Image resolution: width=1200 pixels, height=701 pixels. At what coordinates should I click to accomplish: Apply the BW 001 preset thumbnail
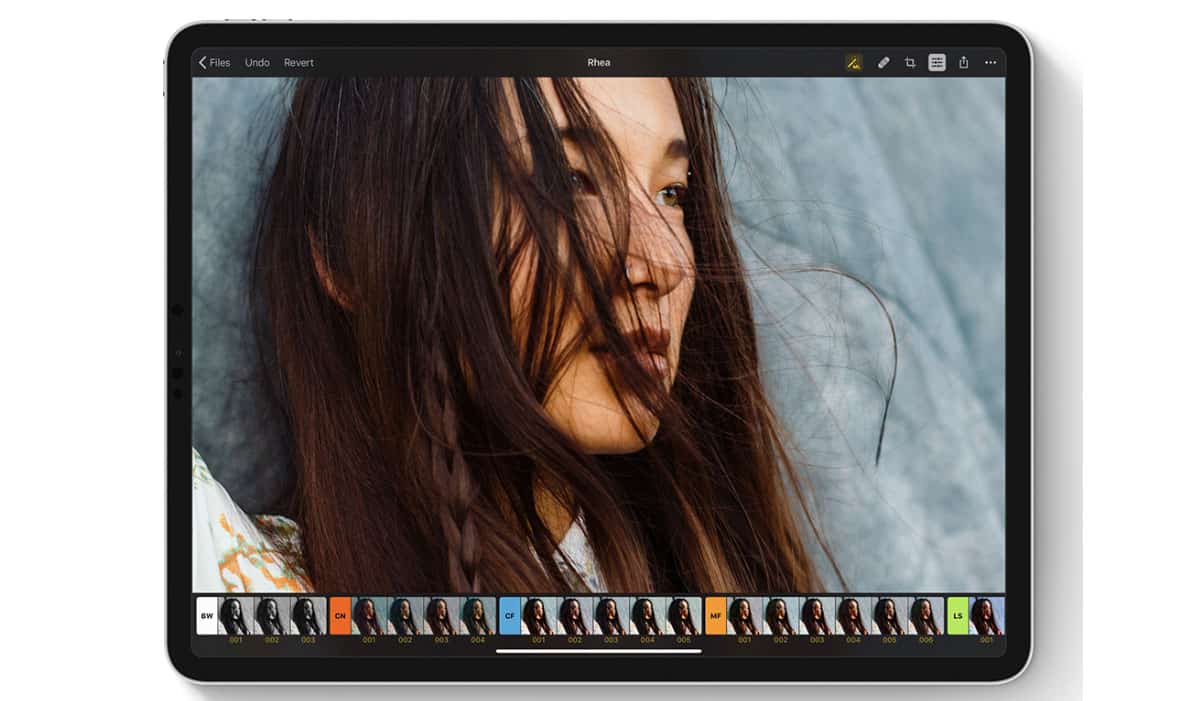pos(236,616)
